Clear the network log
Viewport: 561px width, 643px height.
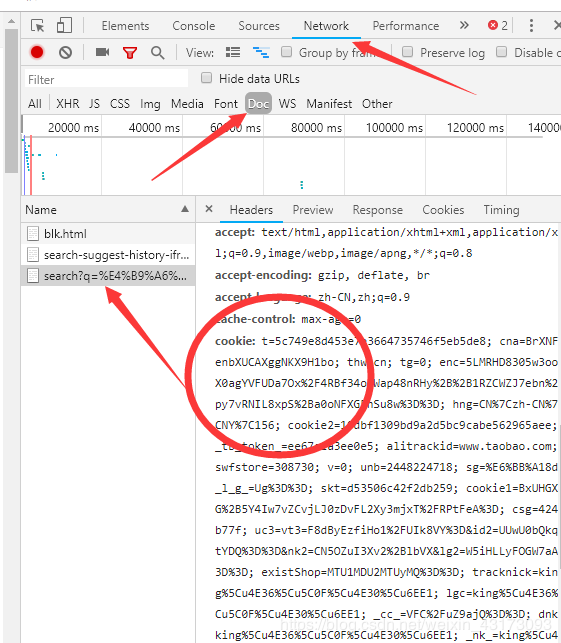65,52
